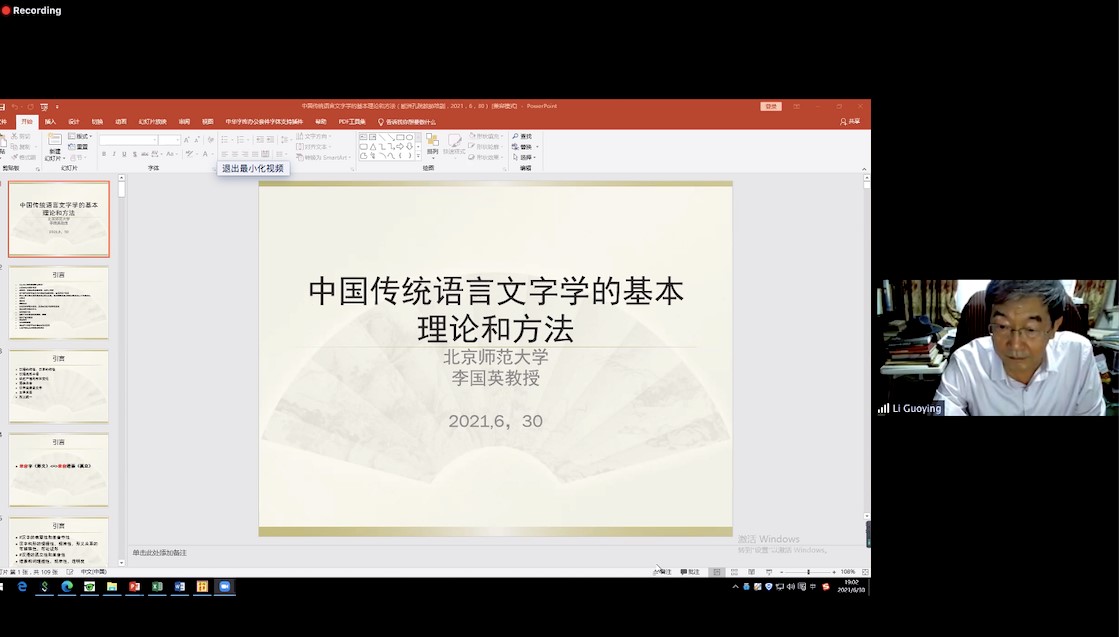Switch to normal view icon
Image resolution: width=1119 pixels, height=637 pixels.
(717, 572)
